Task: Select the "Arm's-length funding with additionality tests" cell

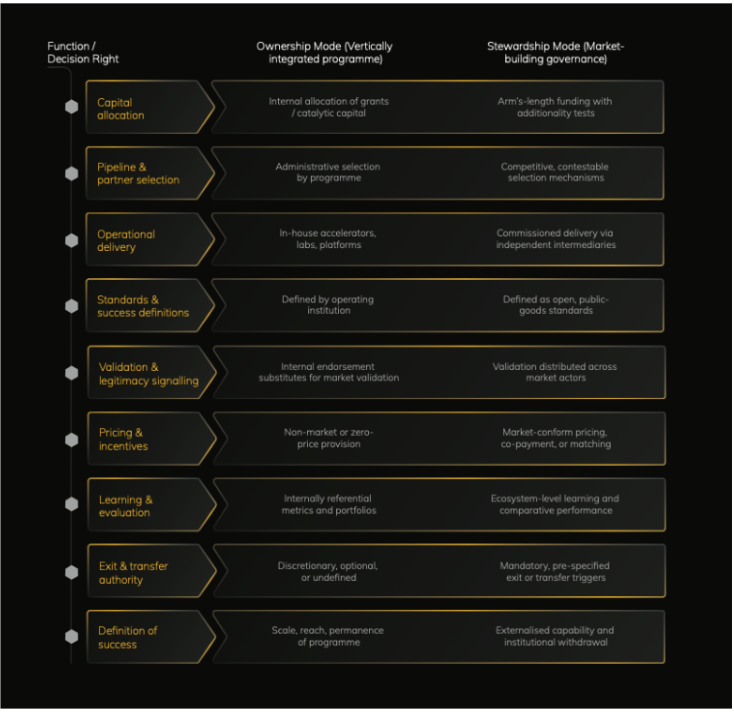Action: [555, 107]
